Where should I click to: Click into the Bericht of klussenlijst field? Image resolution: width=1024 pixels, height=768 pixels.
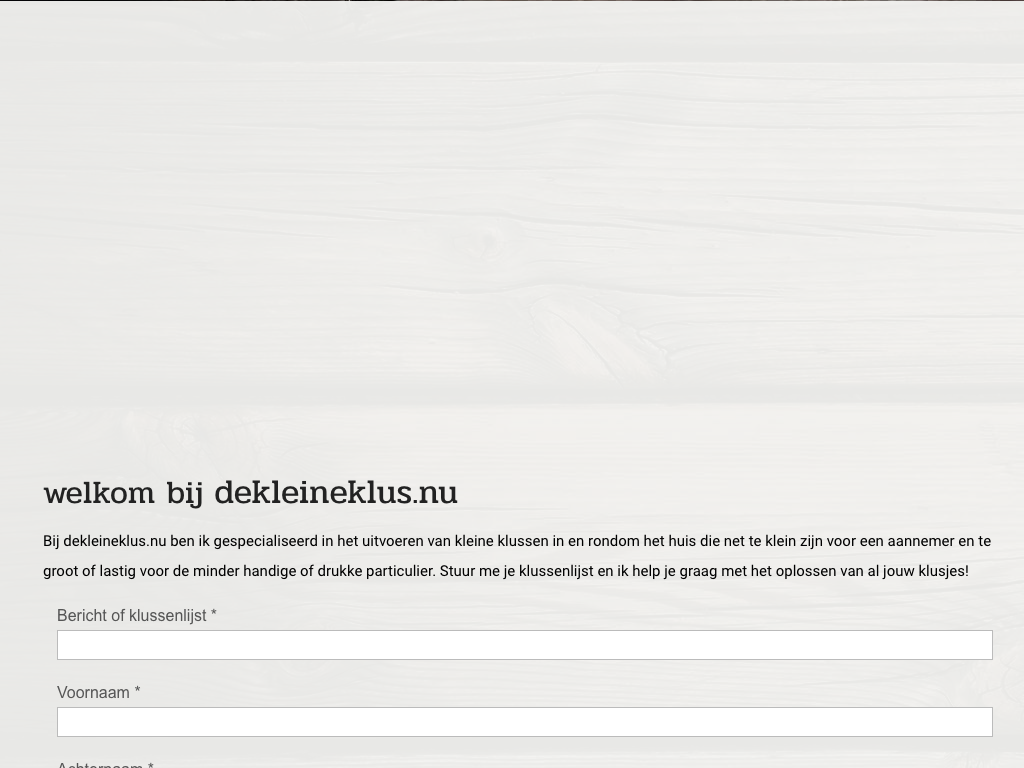coord(524,645)
